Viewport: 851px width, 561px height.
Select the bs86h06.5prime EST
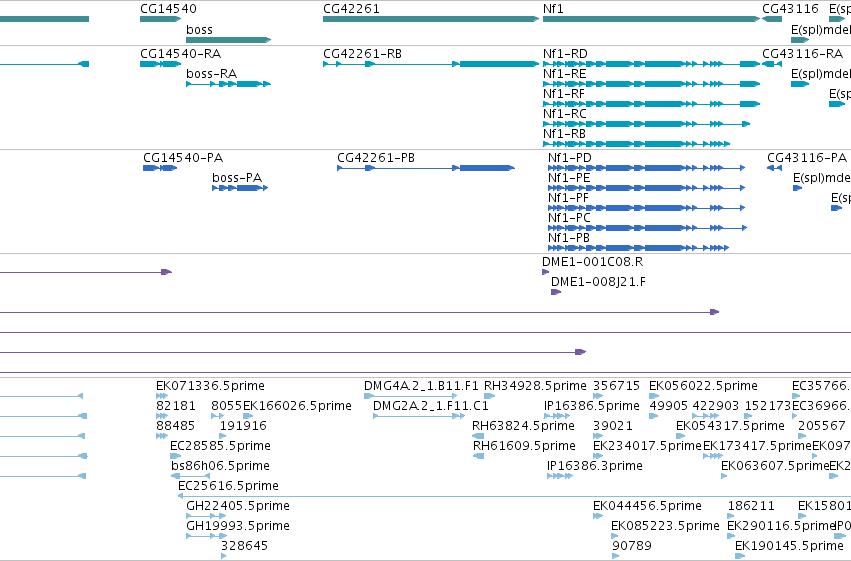pos(190,476)
